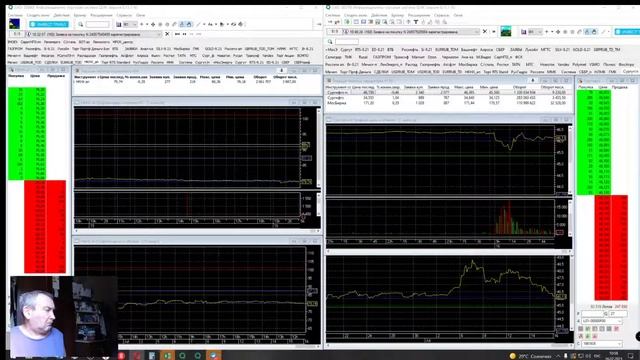Open Система menu in left QUIK window
This screenshot has width=640, height=360.
(15, 15)
